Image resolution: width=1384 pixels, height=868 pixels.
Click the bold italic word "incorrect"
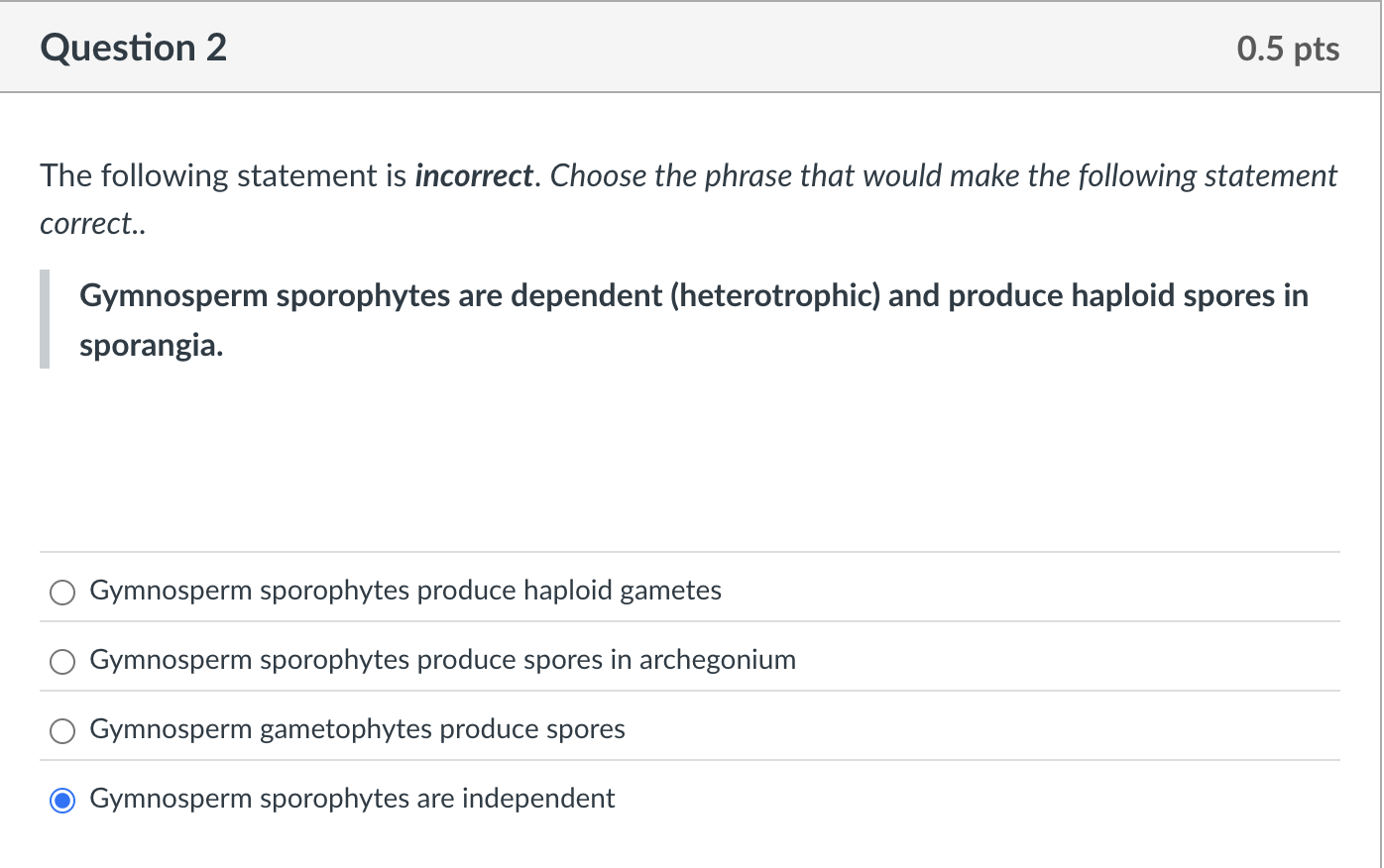pyautogui.click(x=474, y=176)
